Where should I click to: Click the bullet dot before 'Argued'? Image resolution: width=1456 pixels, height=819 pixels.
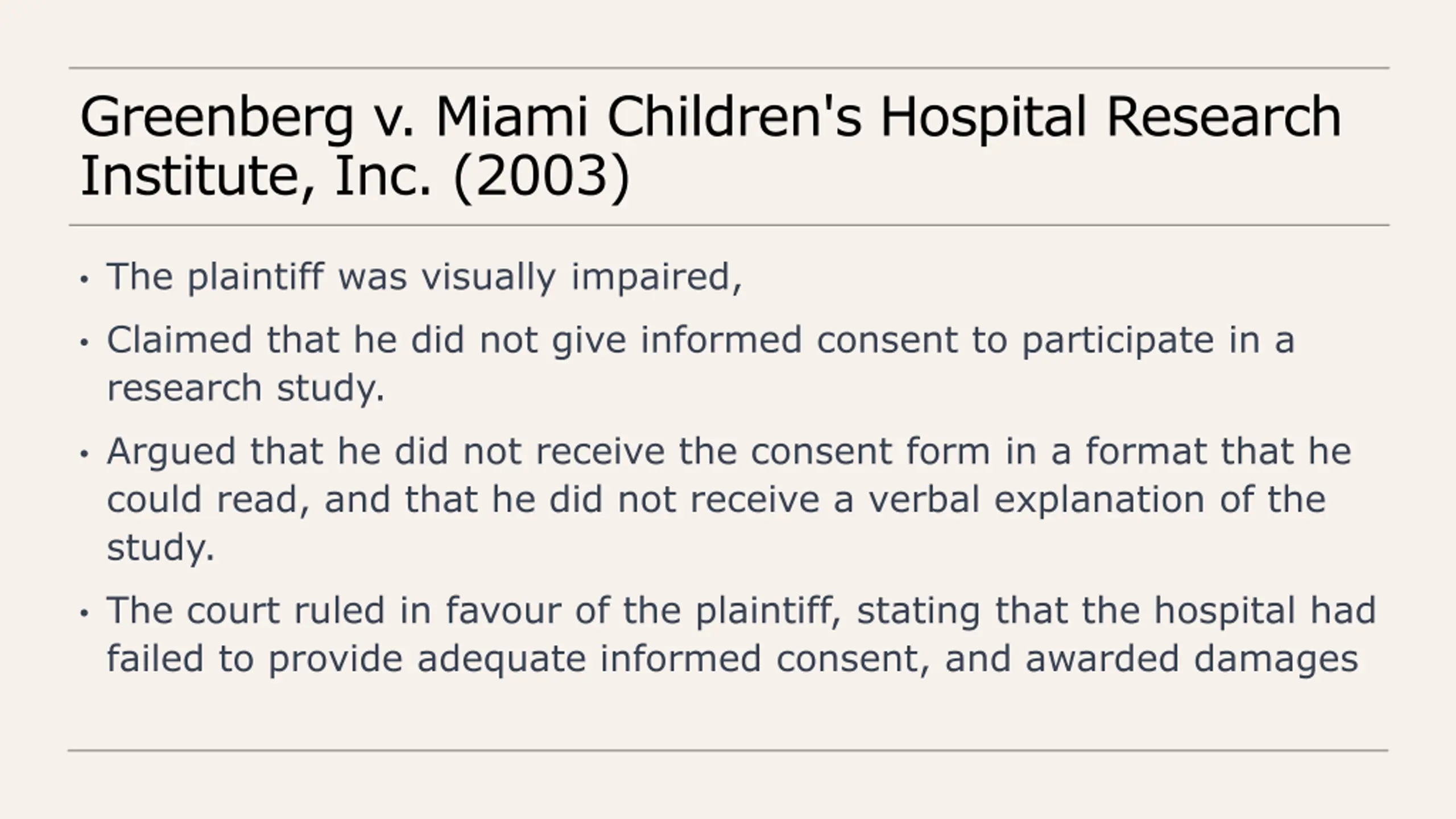tap(85, 454)
